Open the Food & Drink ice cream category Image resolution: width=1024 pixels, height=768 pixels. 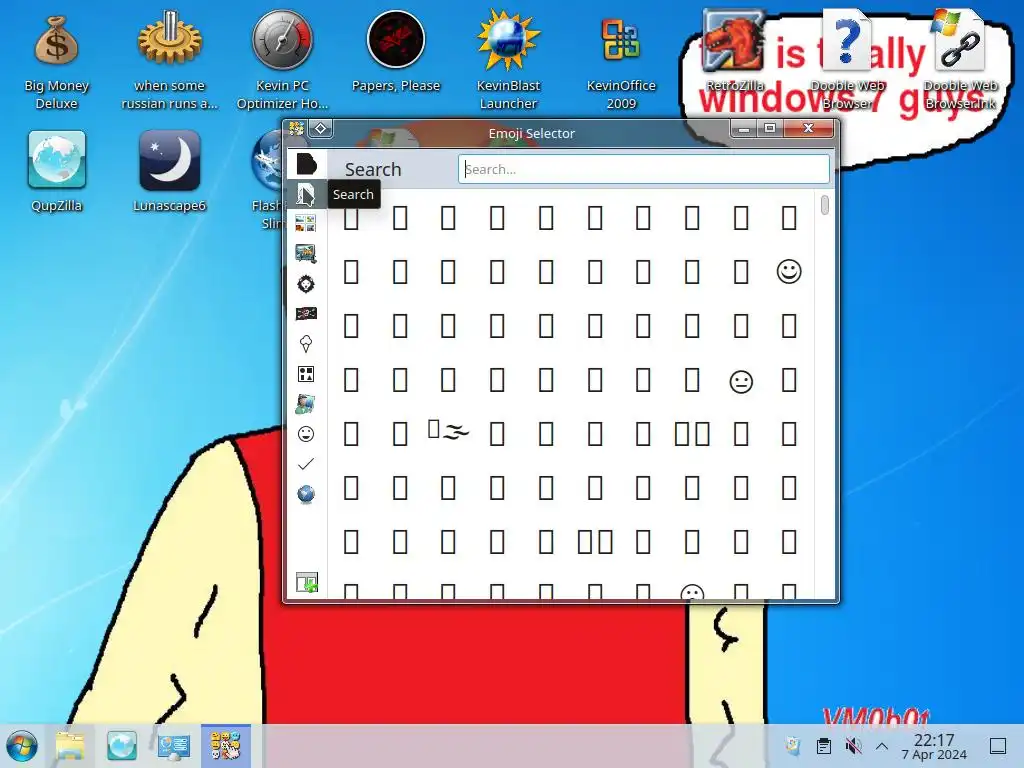(306, 344)
